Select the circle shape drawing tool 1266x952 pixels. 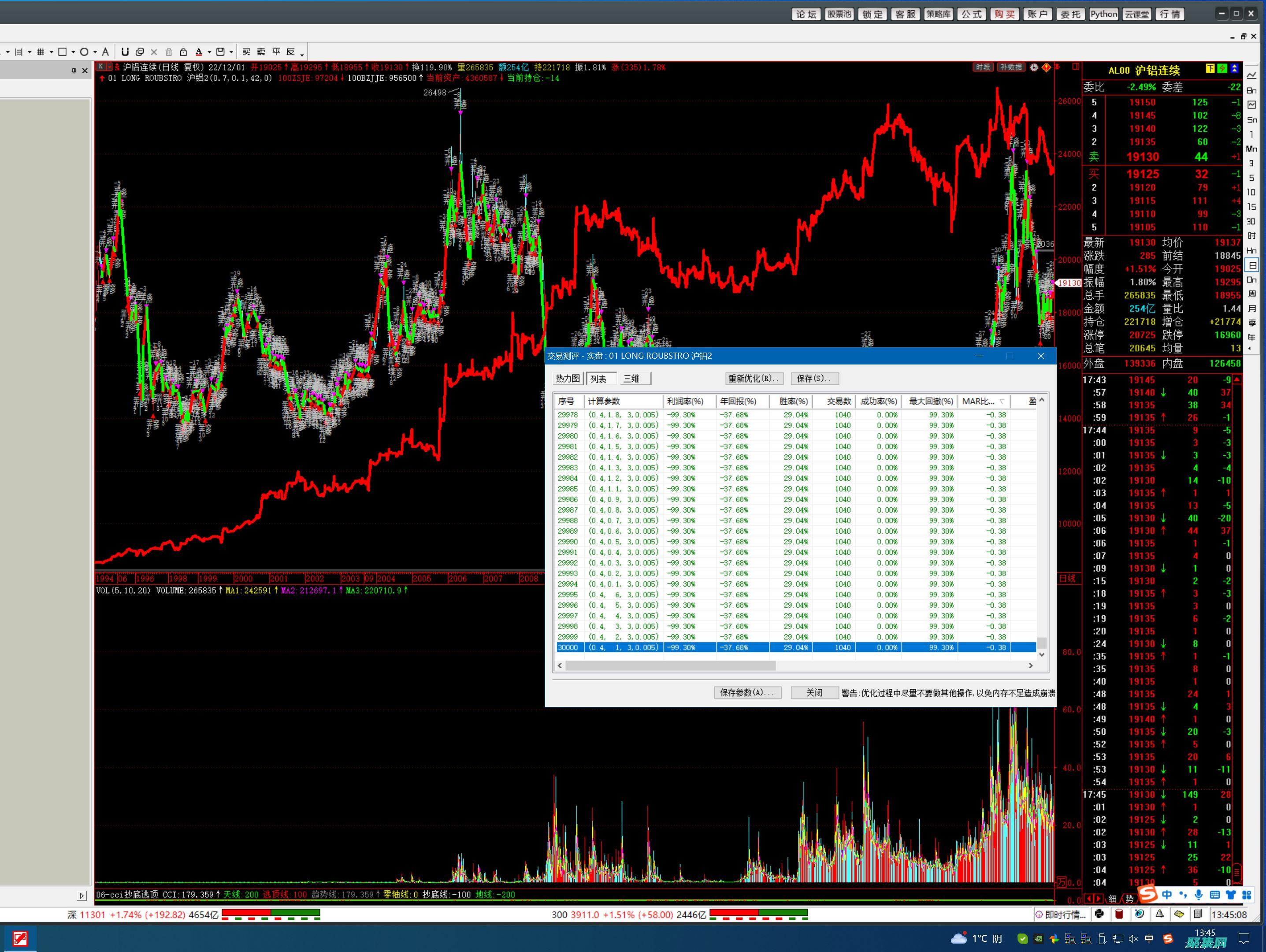(x=84, y=52)
